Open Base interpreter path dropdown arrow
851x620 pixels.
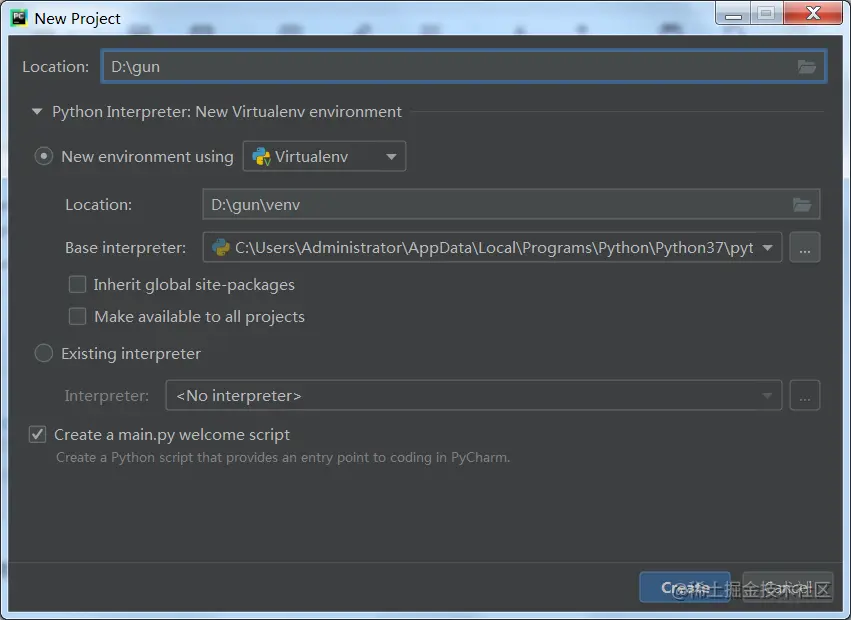[767, 248]
